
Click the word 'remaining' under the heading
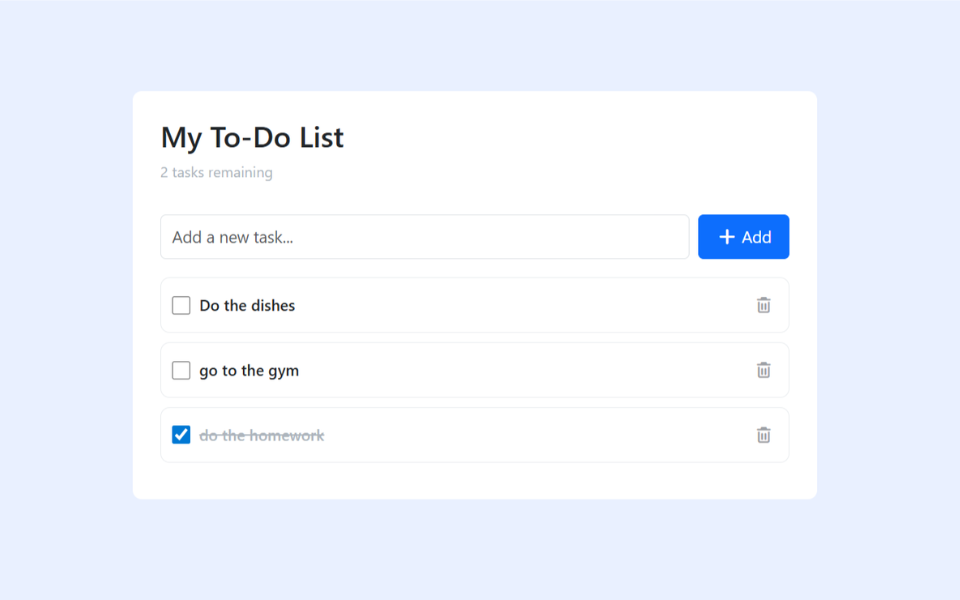(240, 172)
